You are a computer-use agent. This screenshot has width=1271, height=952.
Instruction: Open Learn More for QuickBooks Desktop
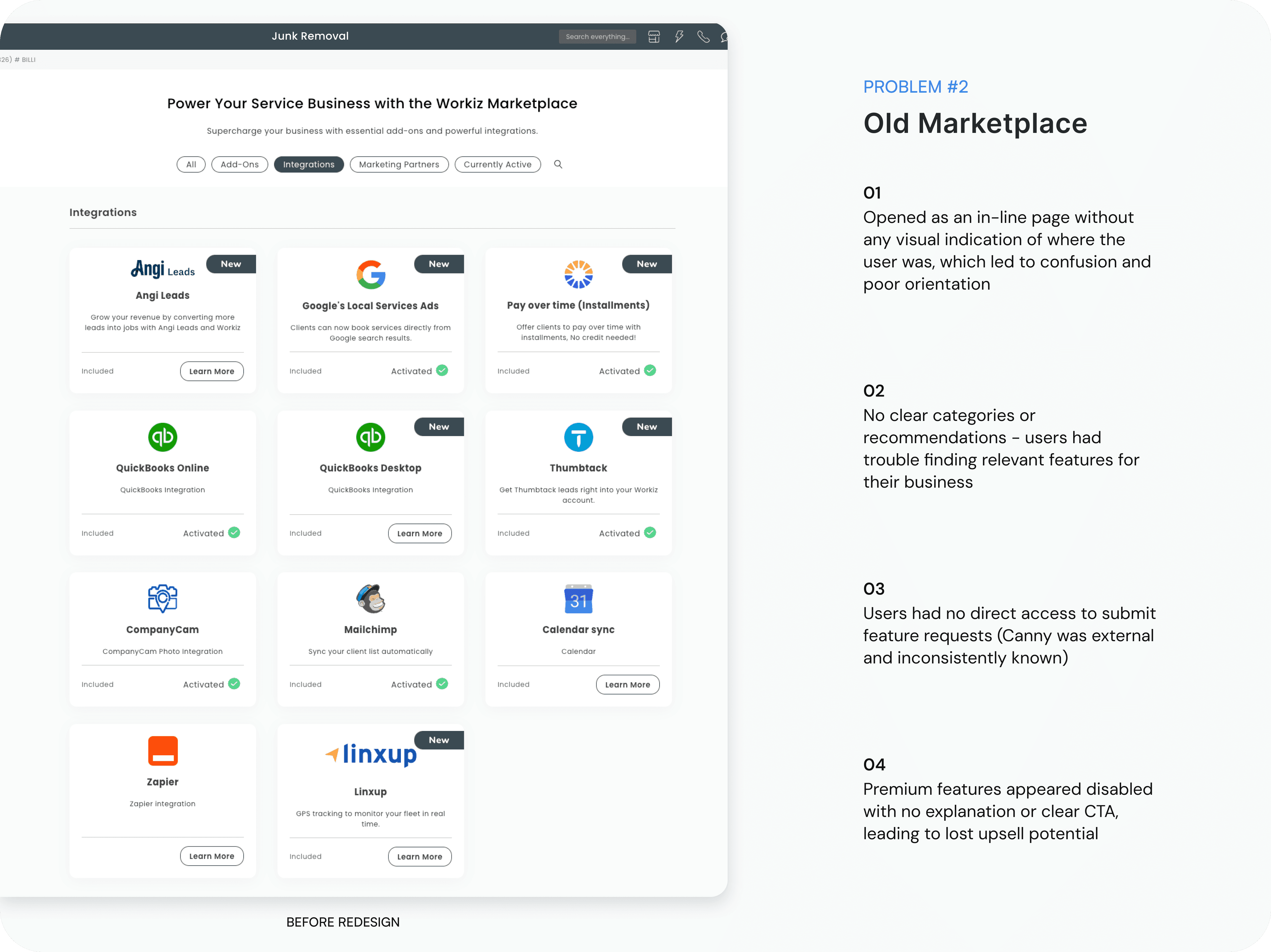(x=419, y=533)
